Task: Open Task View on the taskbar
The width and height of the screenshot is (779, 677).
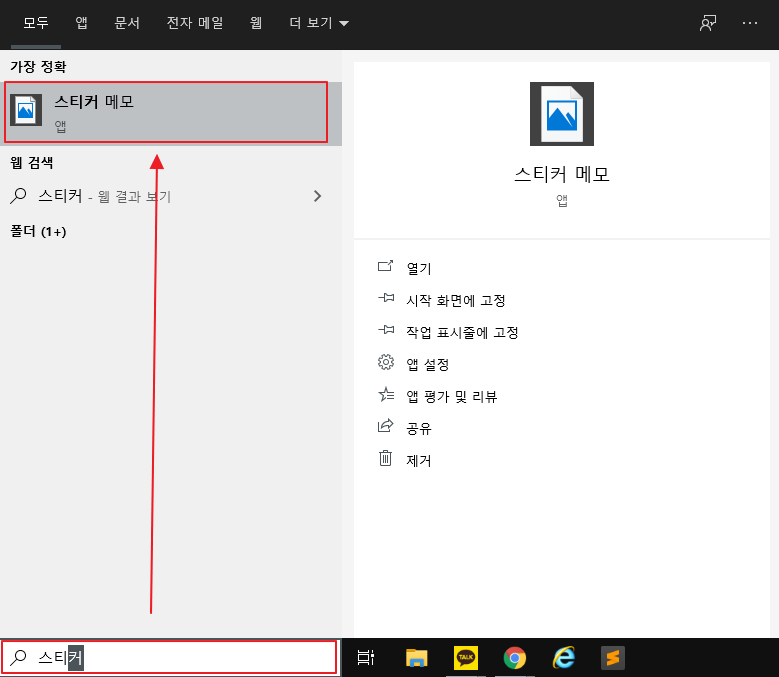Action: click(366, 658)
